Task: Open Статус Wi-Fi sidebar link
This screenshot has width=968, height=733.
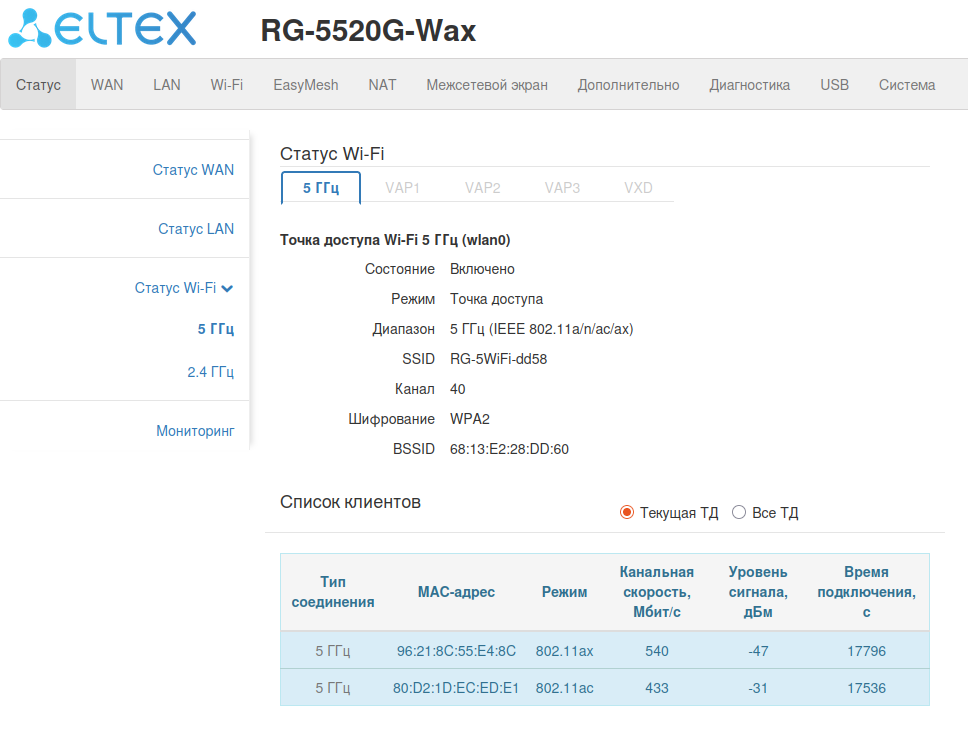Action: point(175,288)
